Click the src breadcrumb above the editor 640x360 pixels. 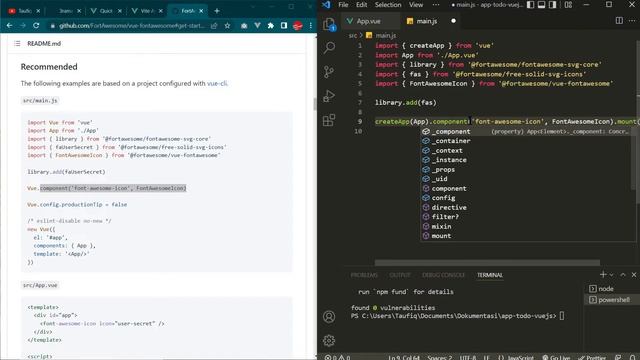coord(352,36)
